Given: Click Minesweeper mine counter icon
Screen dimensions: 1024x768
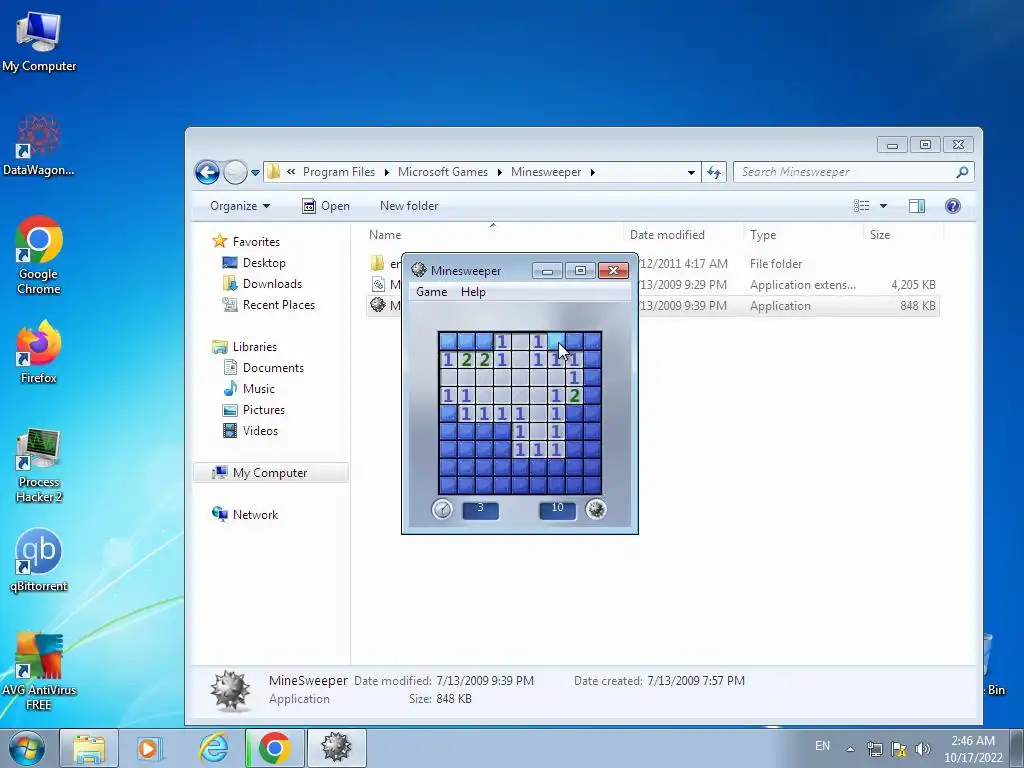Looking at the screenshot, I should tap(596, 509).
